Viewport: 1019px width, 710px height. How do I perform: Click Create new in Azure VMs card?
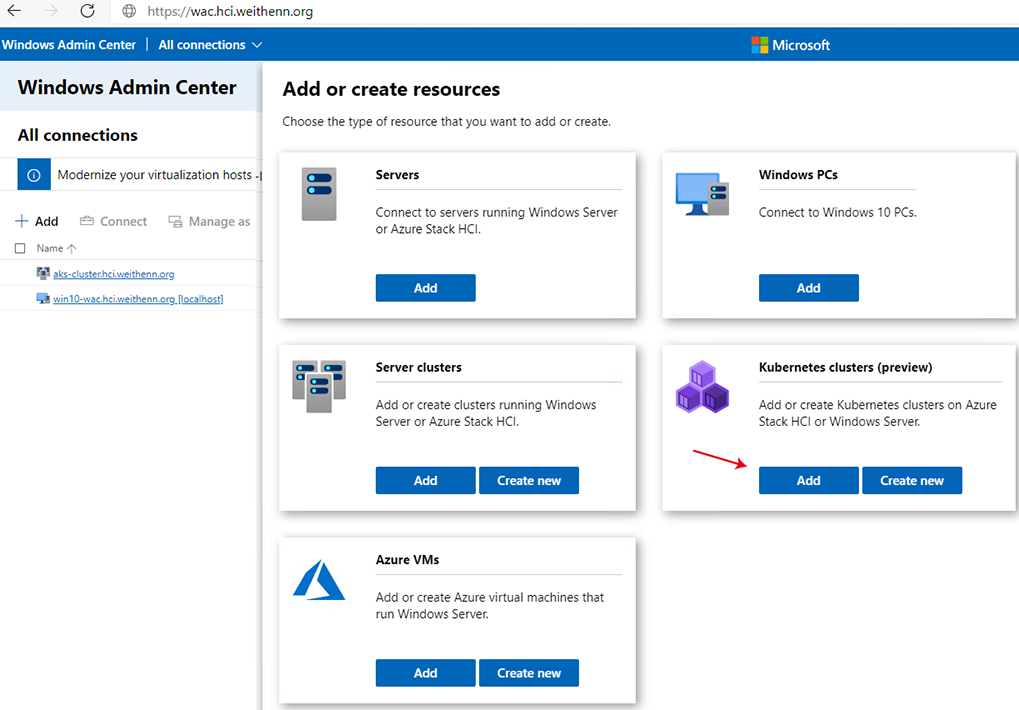[x=529, y=673]
